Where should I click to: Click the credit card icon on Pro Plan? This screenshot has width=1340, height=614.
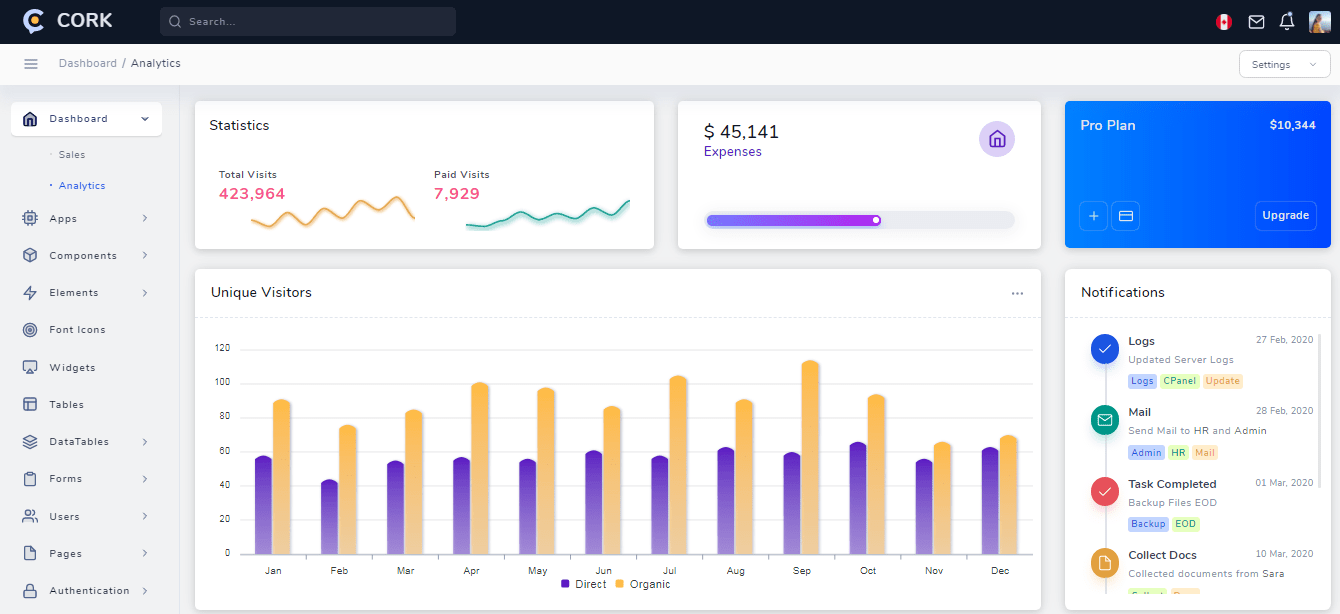tap(1125, 216)
